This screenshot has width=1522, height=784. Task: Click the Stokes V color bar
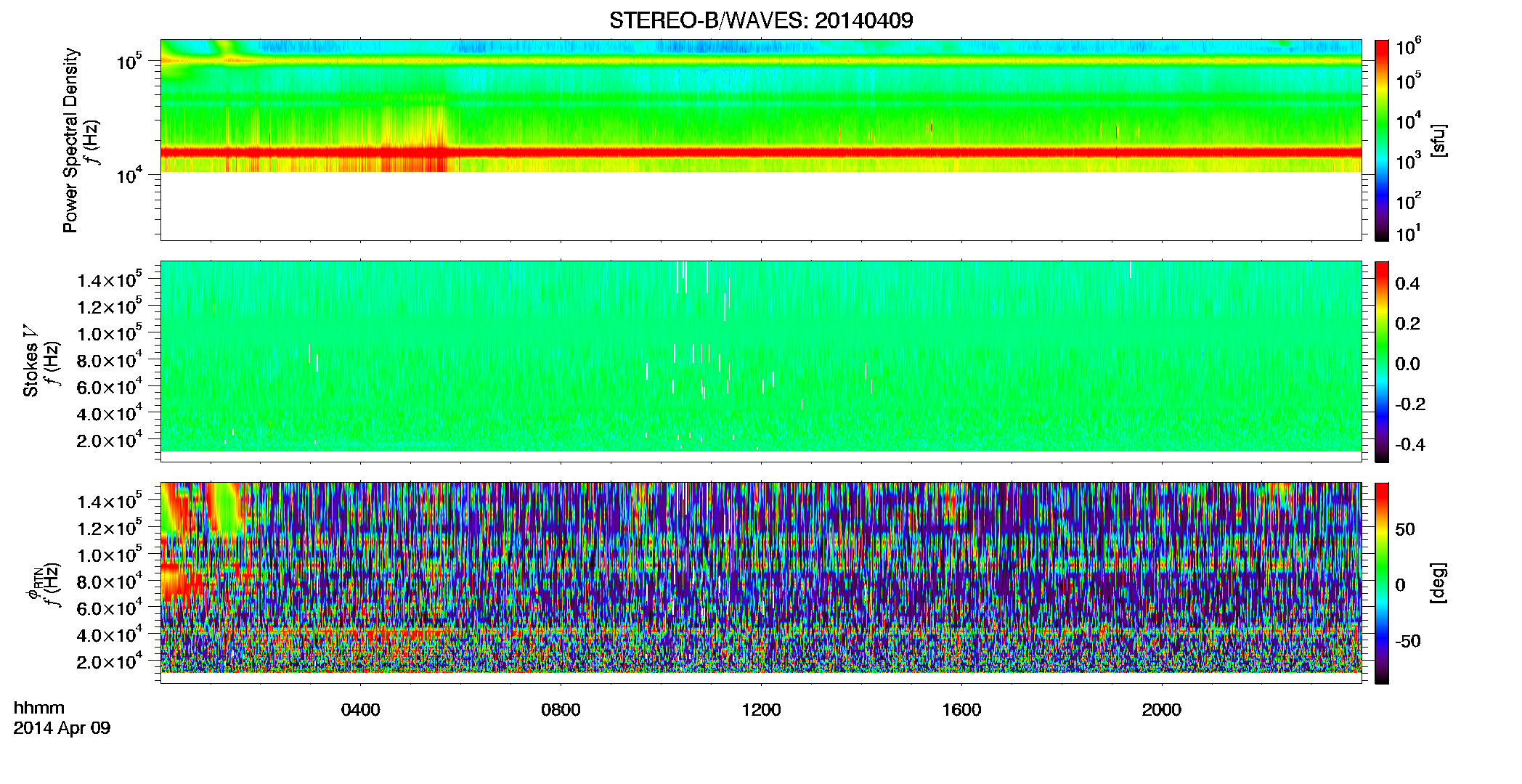tap(1382, 362)
